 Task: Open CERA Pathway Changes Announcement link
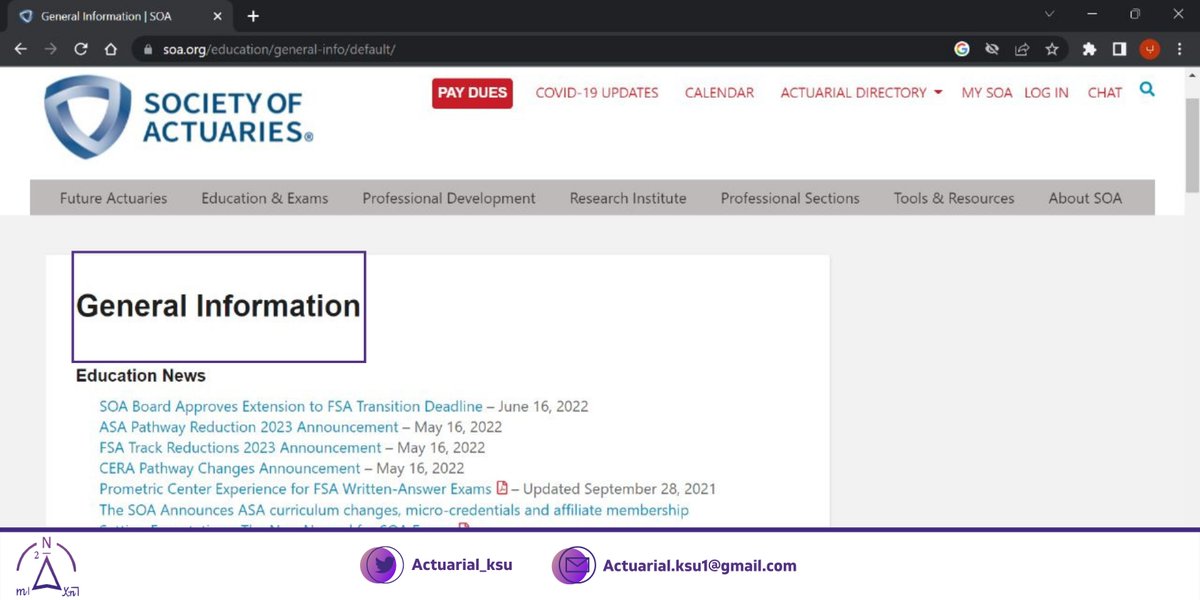(230, 468)
